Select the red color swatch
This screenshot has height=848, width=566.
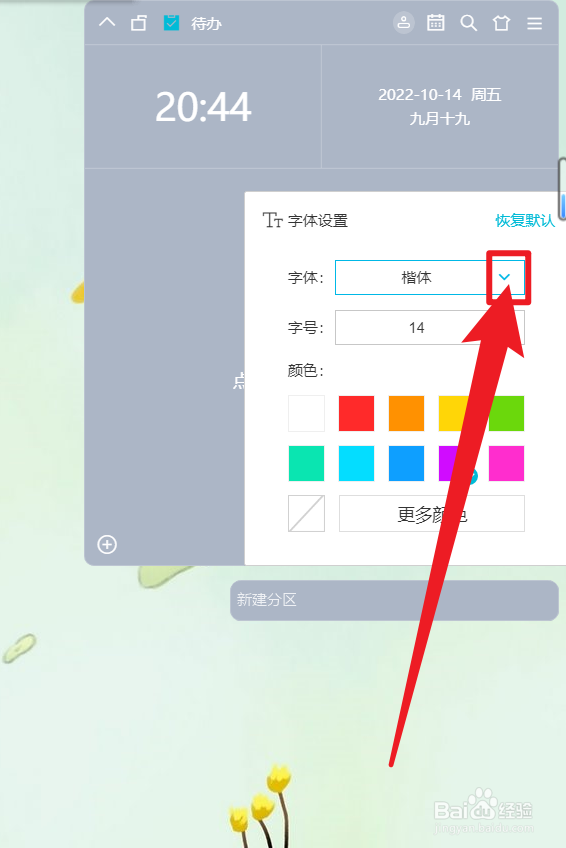pos(356,413)
